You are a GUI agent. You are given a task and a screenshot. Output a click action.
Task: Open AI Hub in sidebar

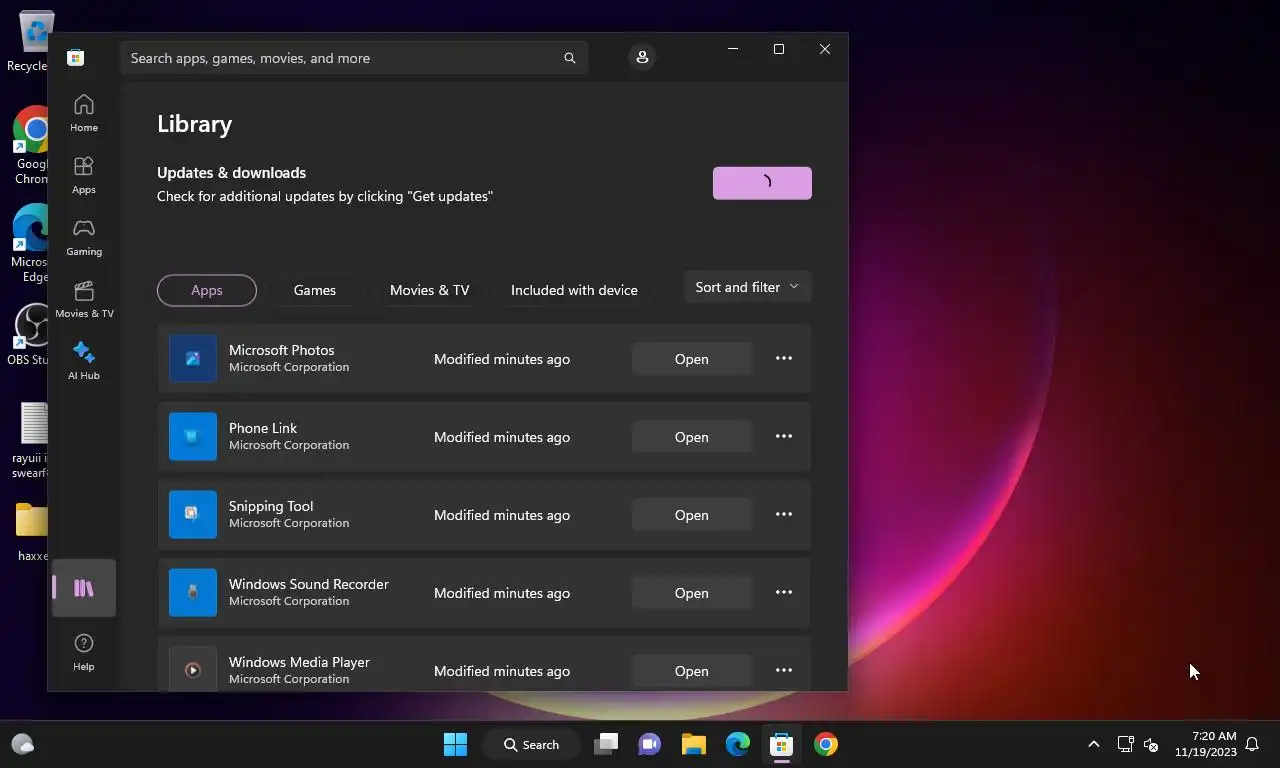[x=84, y=361]
